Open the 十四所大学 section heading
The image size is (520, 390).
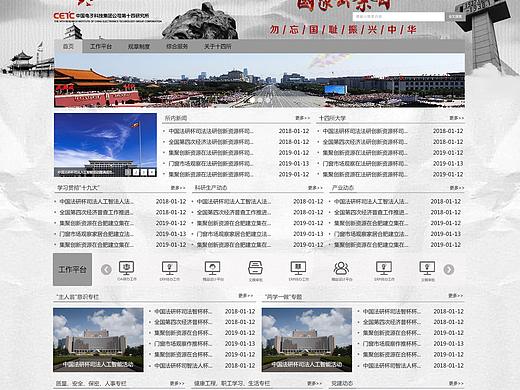pos(332,118)
